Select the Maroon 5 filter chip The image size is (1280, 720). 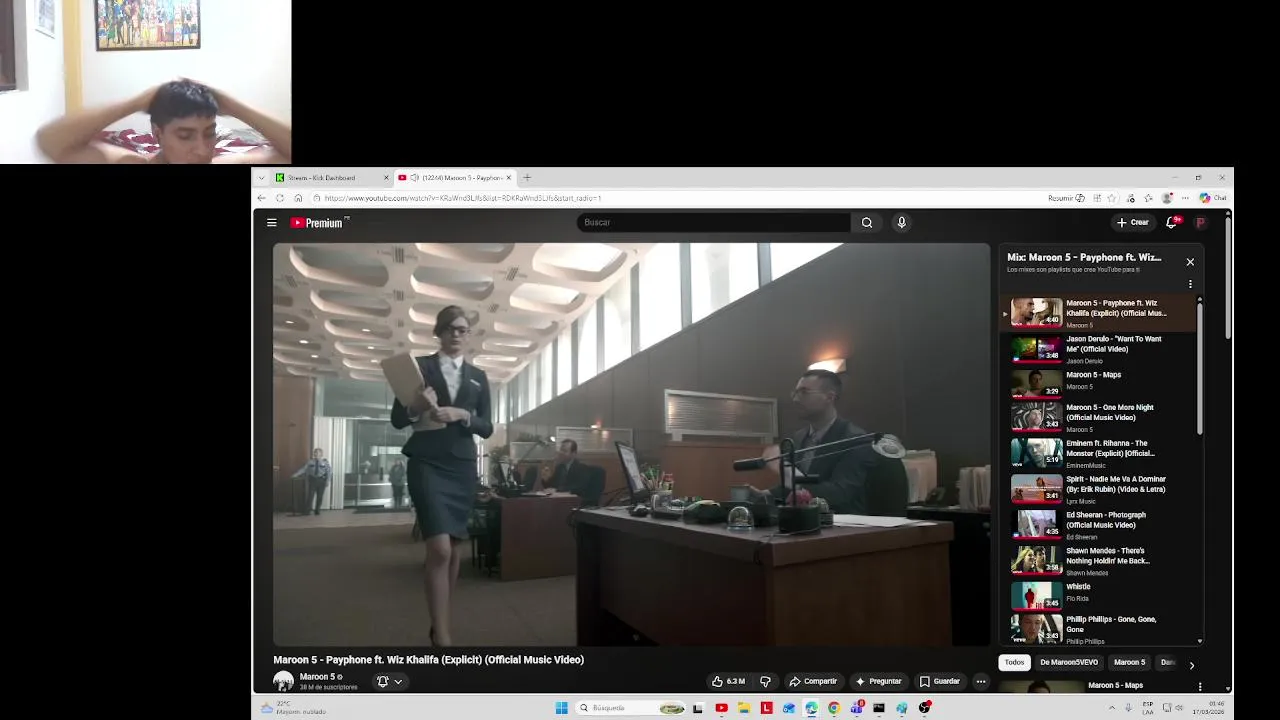[x=1129, y=662]
